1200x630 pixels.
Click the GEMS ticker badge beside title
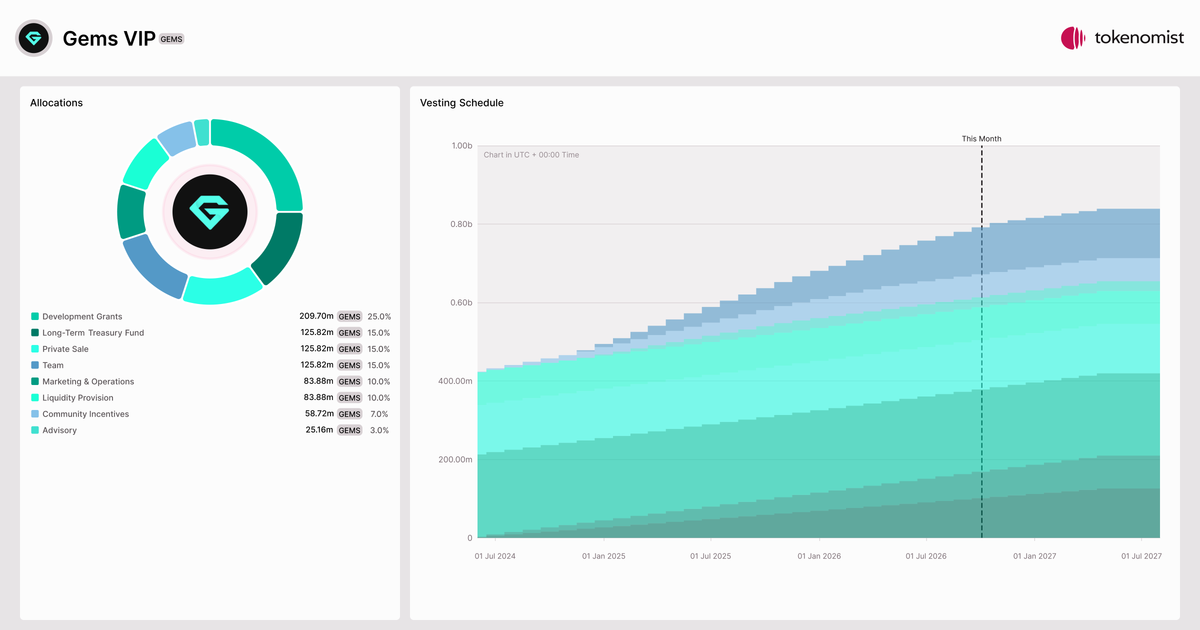[x=172, y=38]
